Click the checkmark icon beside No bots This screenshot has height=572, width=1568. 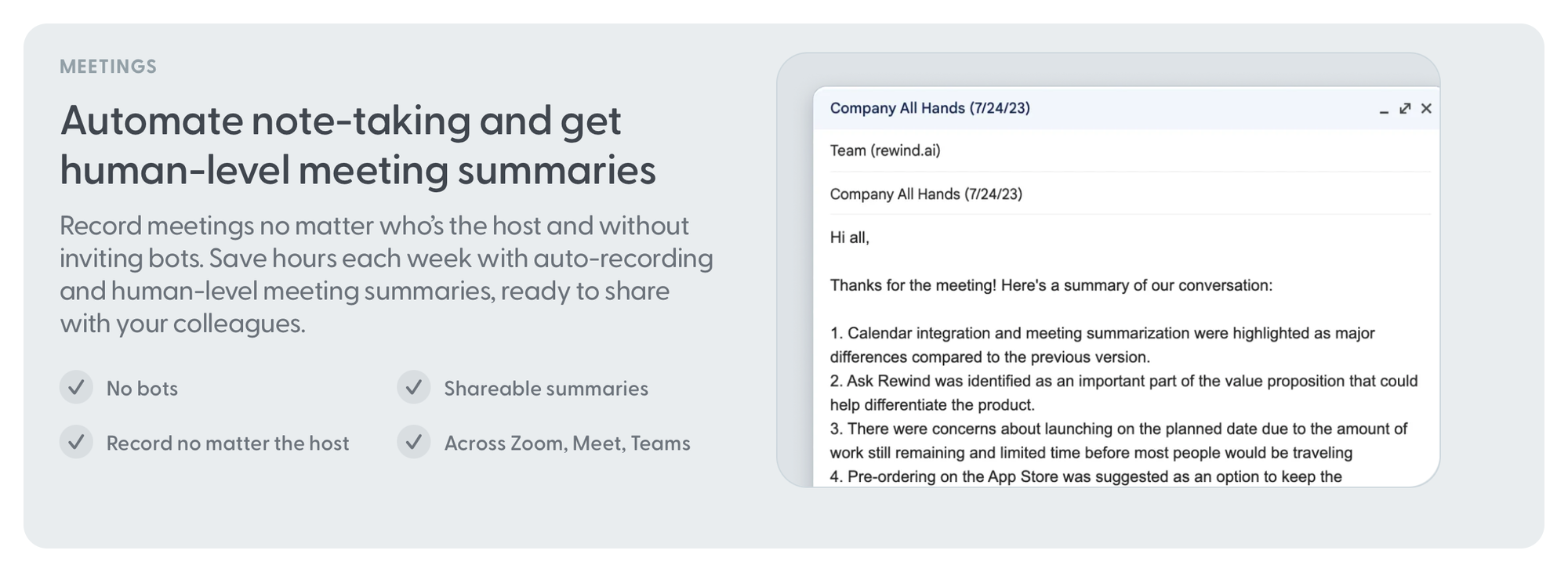coord(76,387)
